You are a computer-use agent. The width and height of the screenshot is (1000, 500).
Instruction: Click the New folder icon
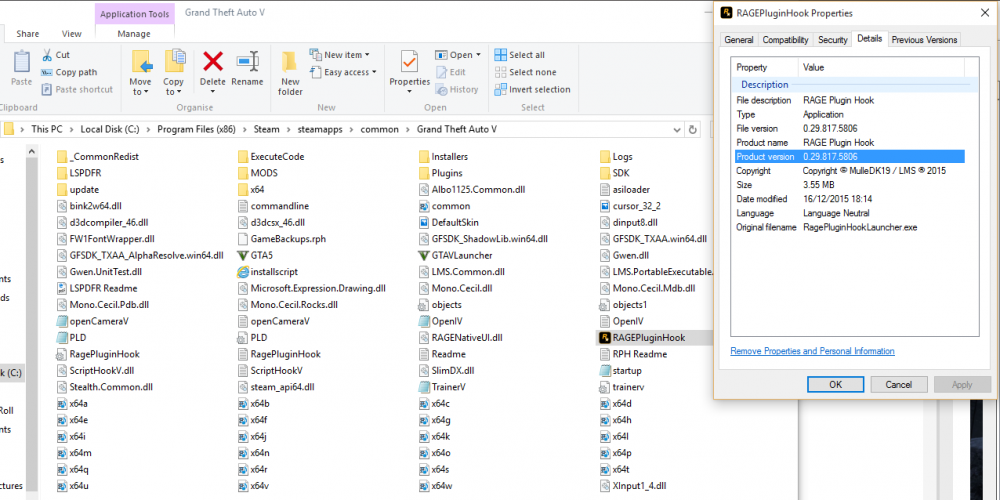[290, 62]
